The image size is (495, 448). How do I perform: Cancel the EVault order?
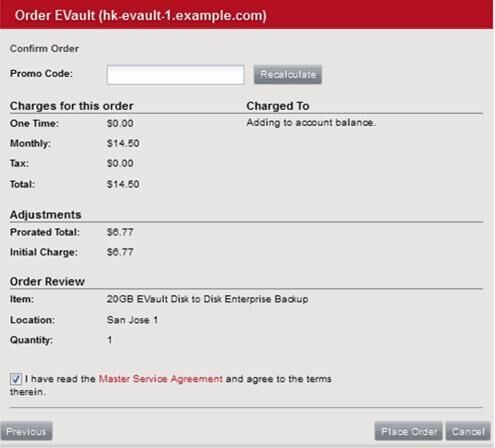pyautogui.click(x=468, y=431)
